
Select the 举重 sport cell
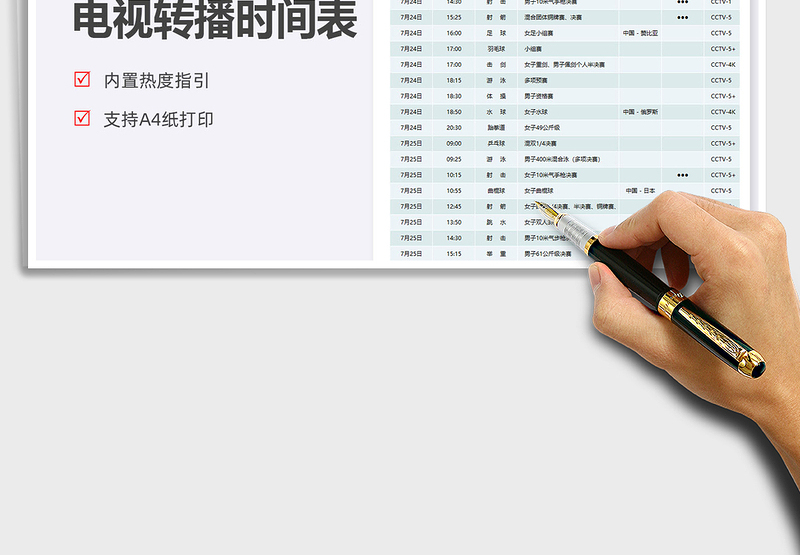[x=496, y=254]
